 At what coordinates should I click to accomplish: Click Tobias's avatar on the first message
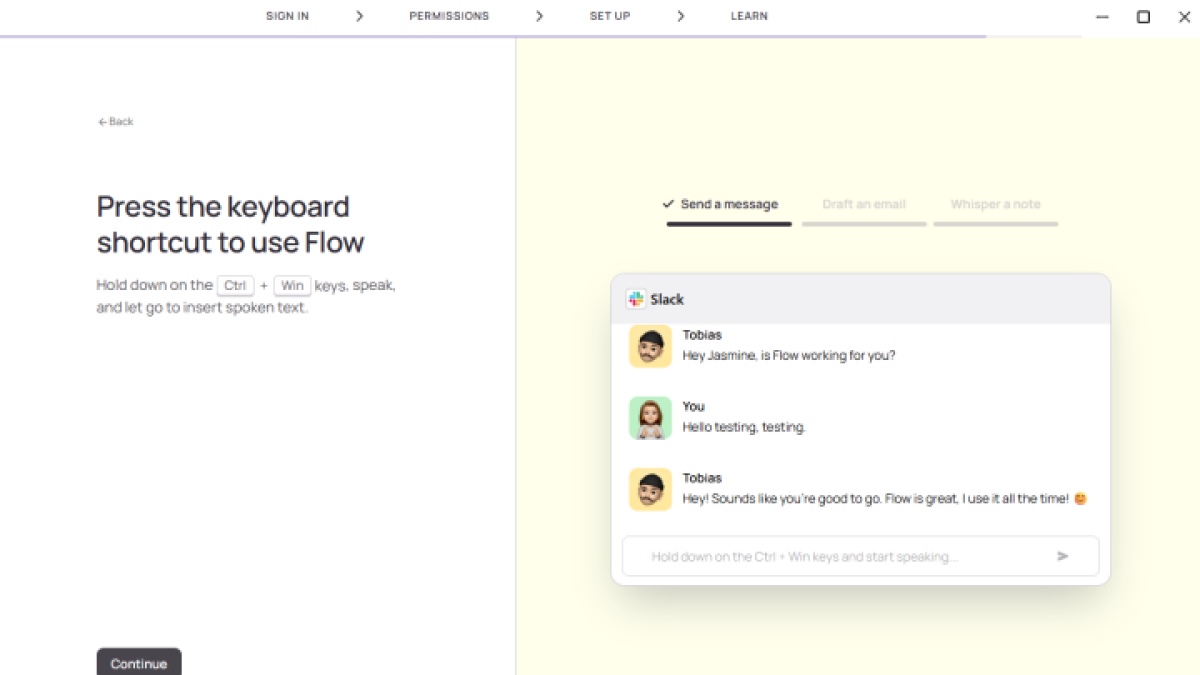650,346
